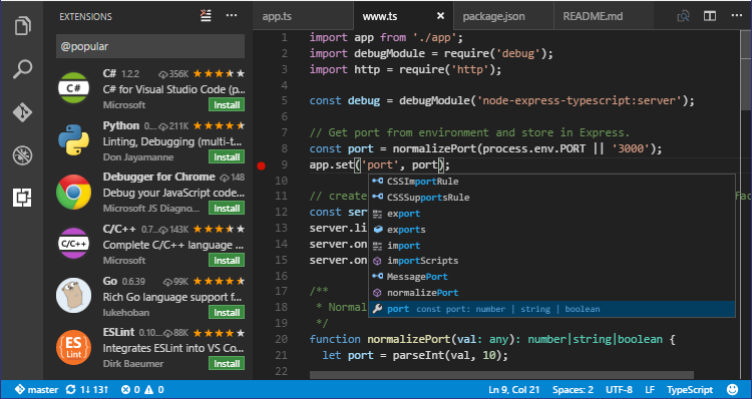Click 'Don Jayamanne' publisher name
This screenshot has height=399, width=752.
tap(138, 157)
